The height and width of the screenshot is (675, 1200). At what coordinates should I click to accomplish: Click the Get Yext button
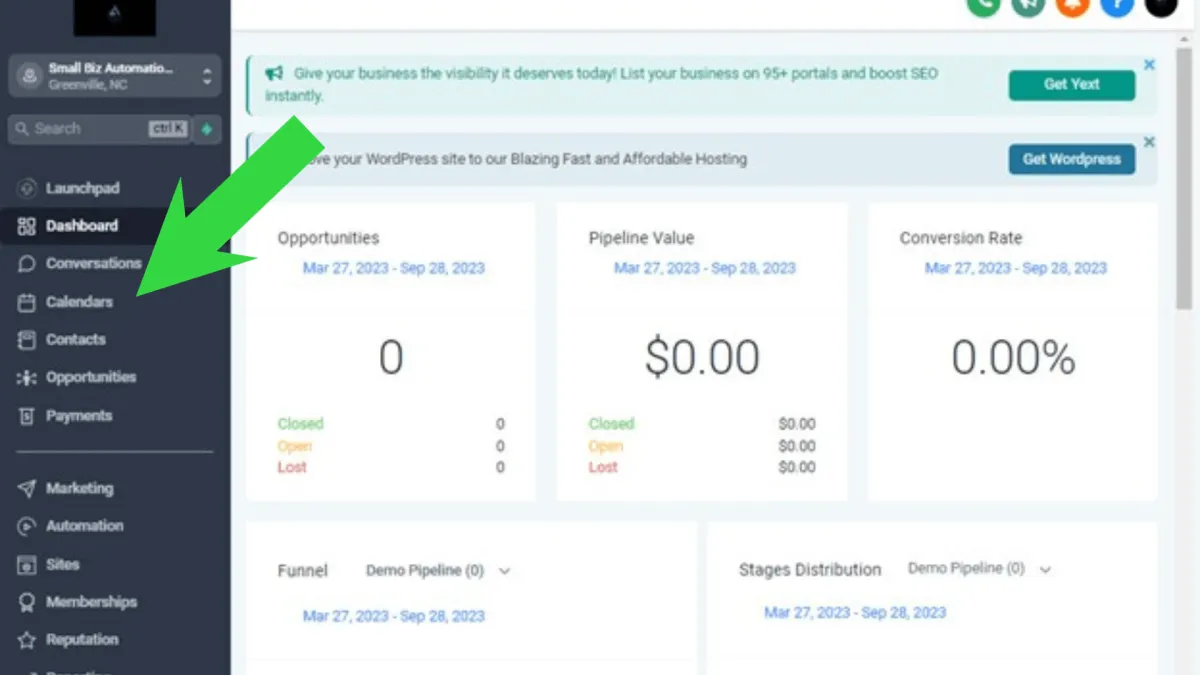point(1071,85)
